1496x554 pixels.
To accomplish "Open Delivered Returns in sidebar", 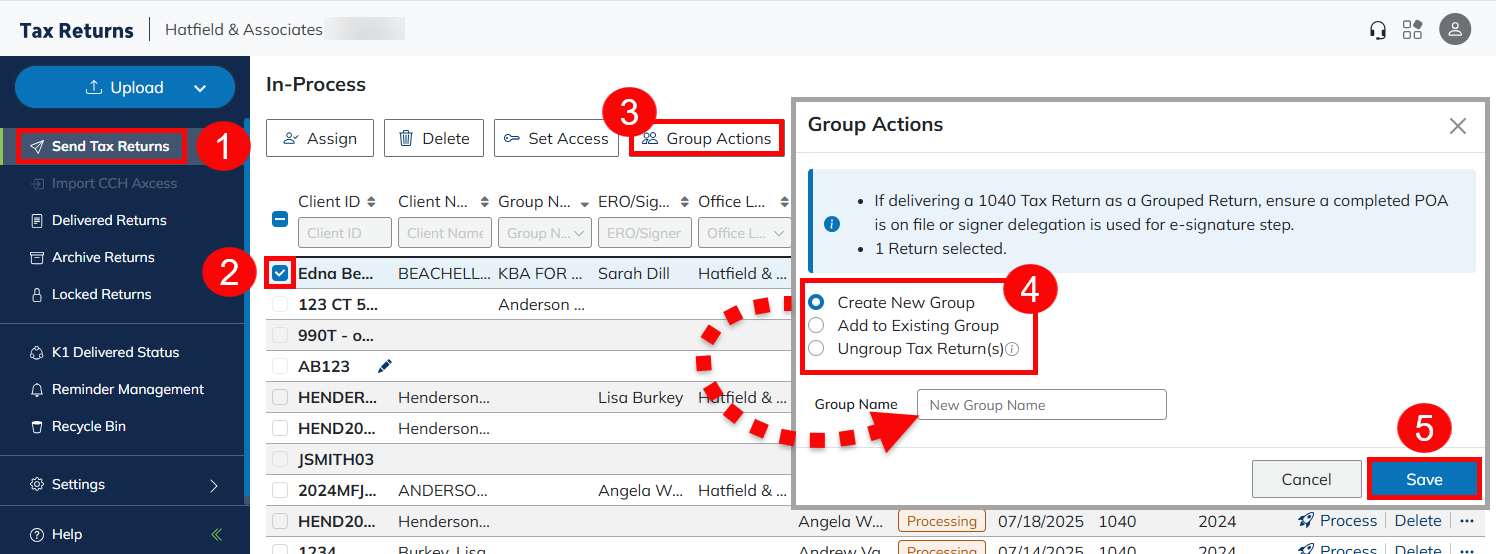I will tap(109, 220).
